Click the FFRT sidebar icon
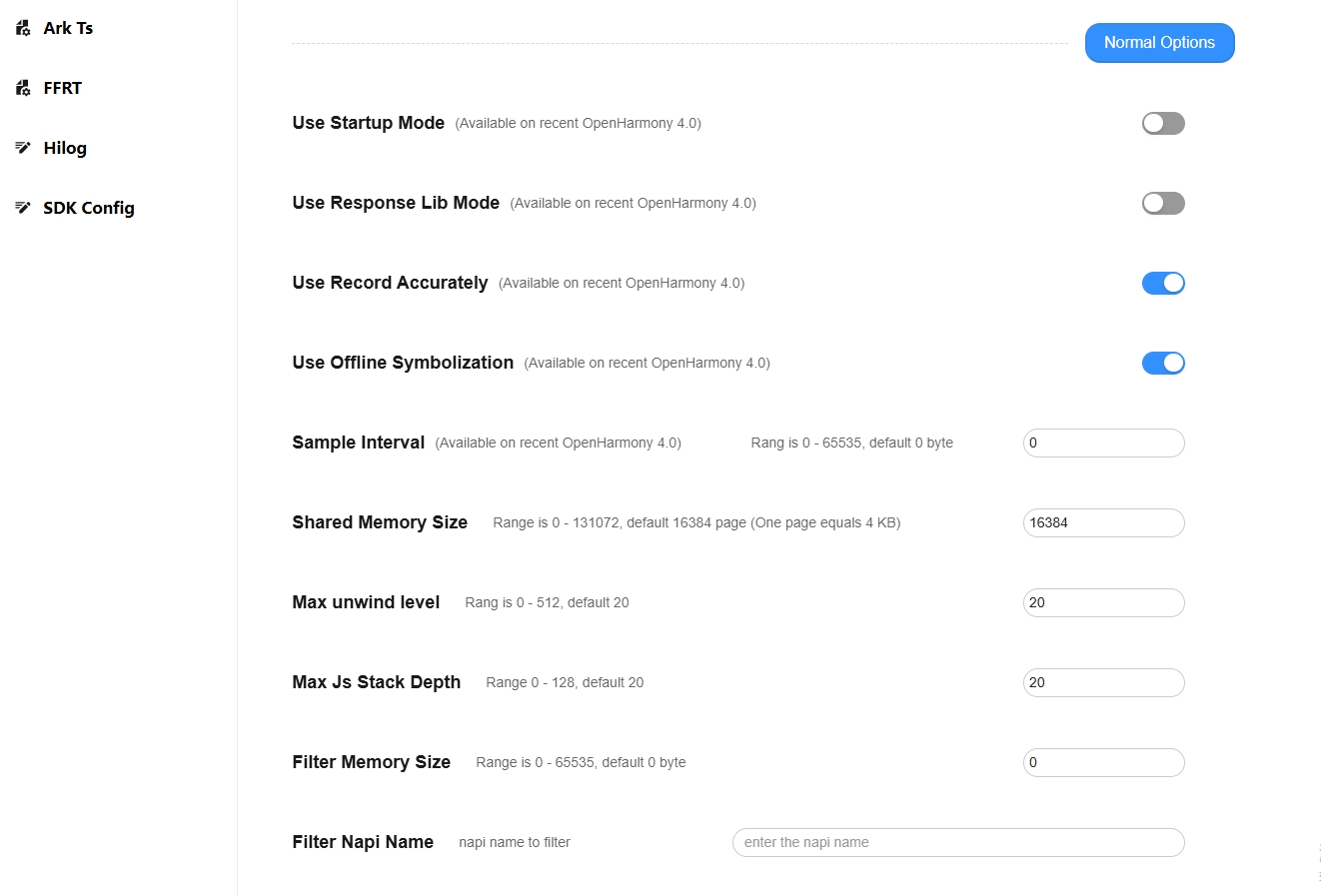Image resolution: width=1321 pixels, height=896 pixels. click(23, 88)
